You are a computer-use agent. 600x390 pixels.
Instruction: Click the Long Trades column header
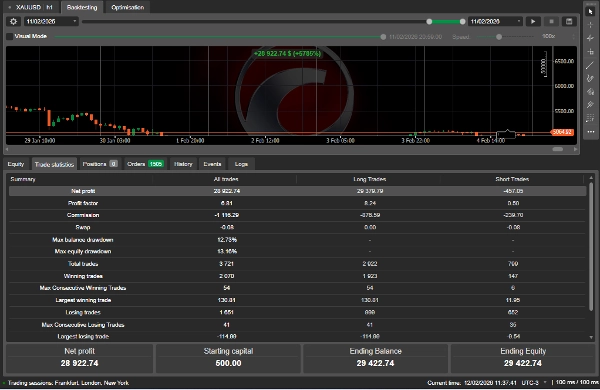[370, 179]
